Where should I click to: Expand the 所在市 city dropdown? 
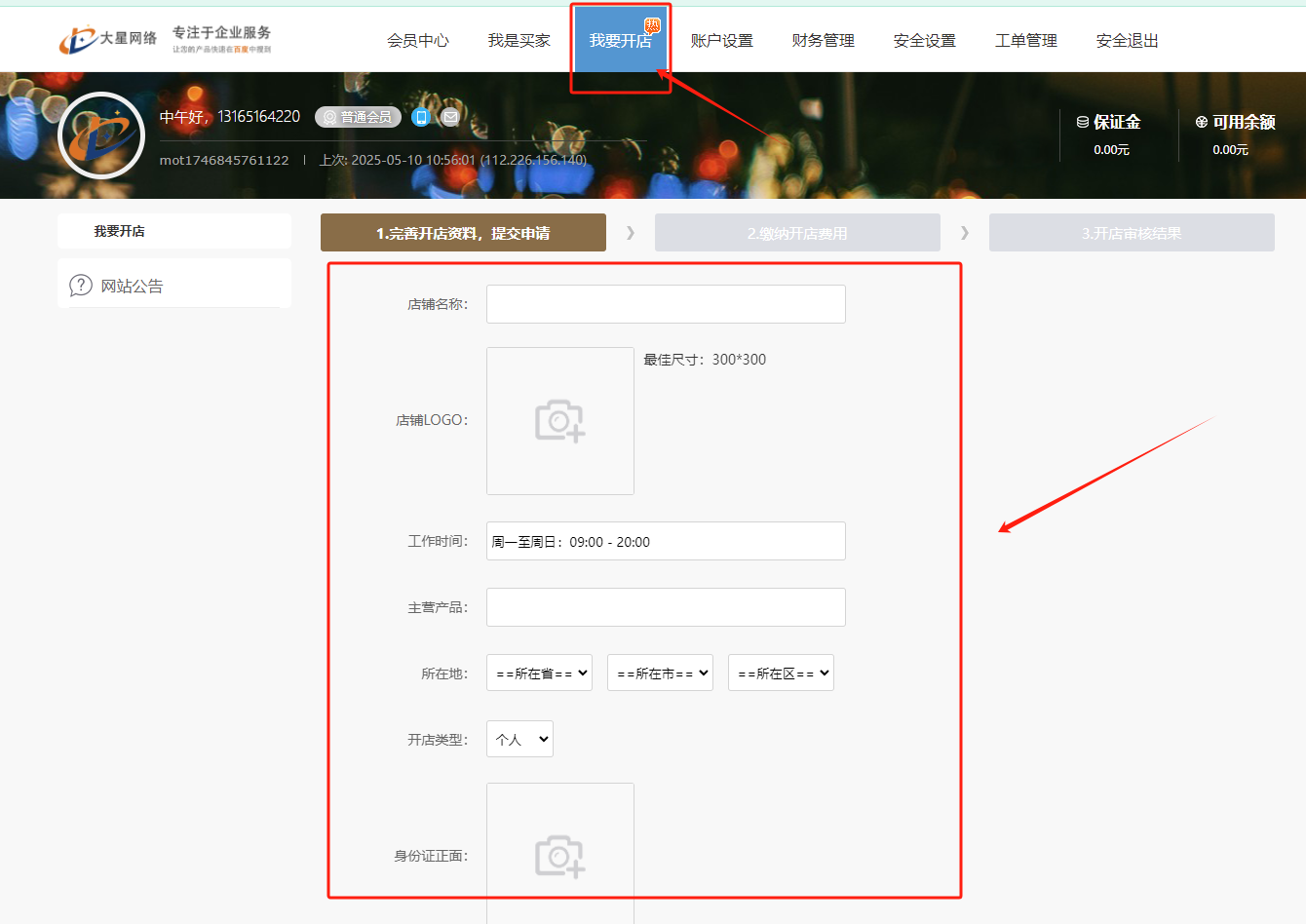660,673
